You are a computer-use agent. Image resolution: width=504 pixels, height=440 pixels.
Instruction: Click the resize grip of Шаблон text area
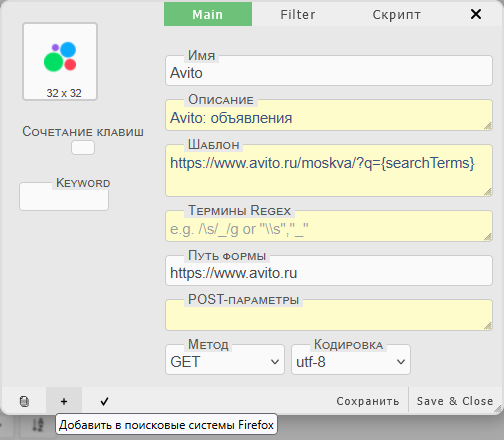(x=488, y=192)
